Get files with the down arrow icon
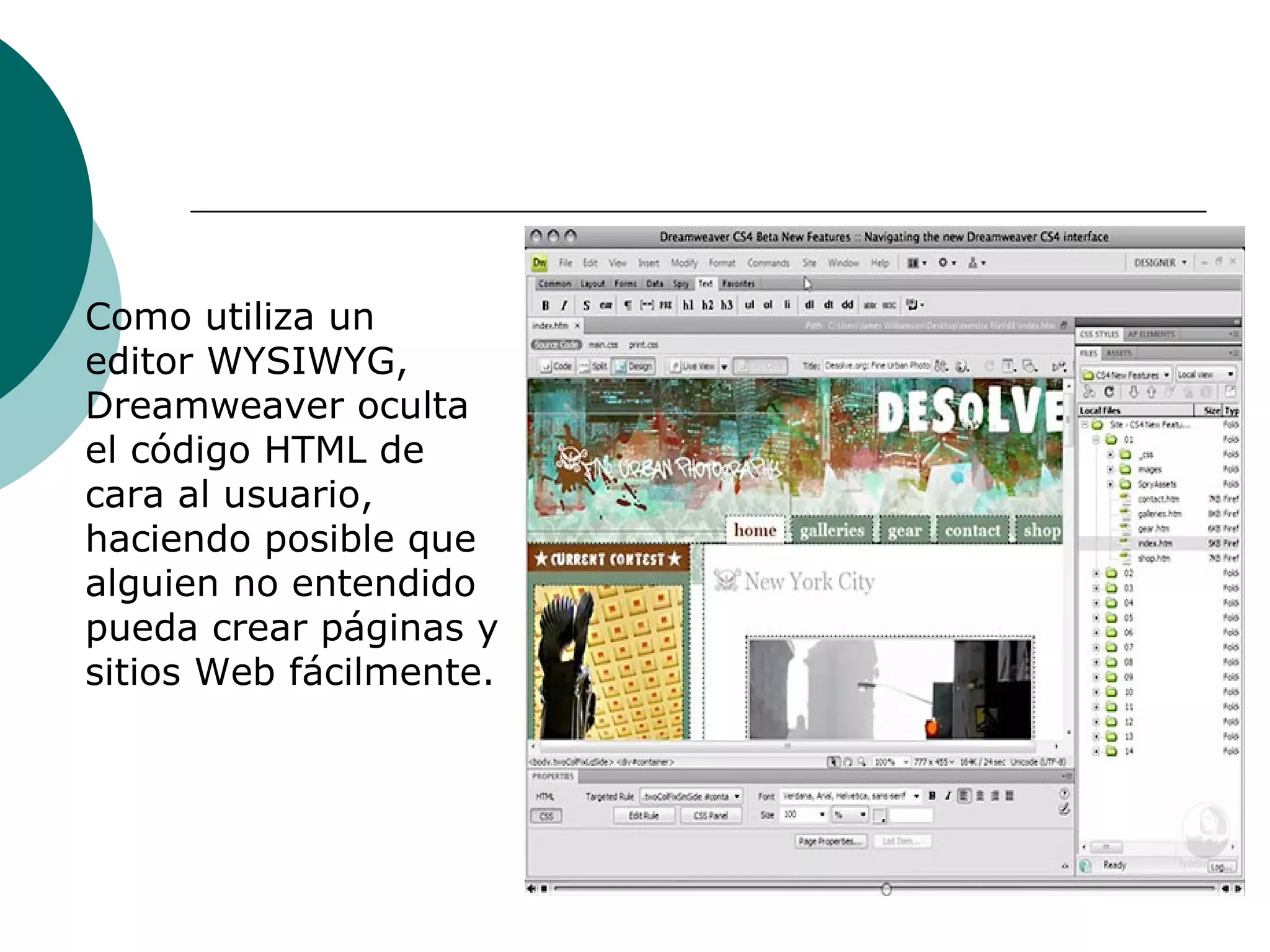The image size is (1270, 952). point(1133,392)
